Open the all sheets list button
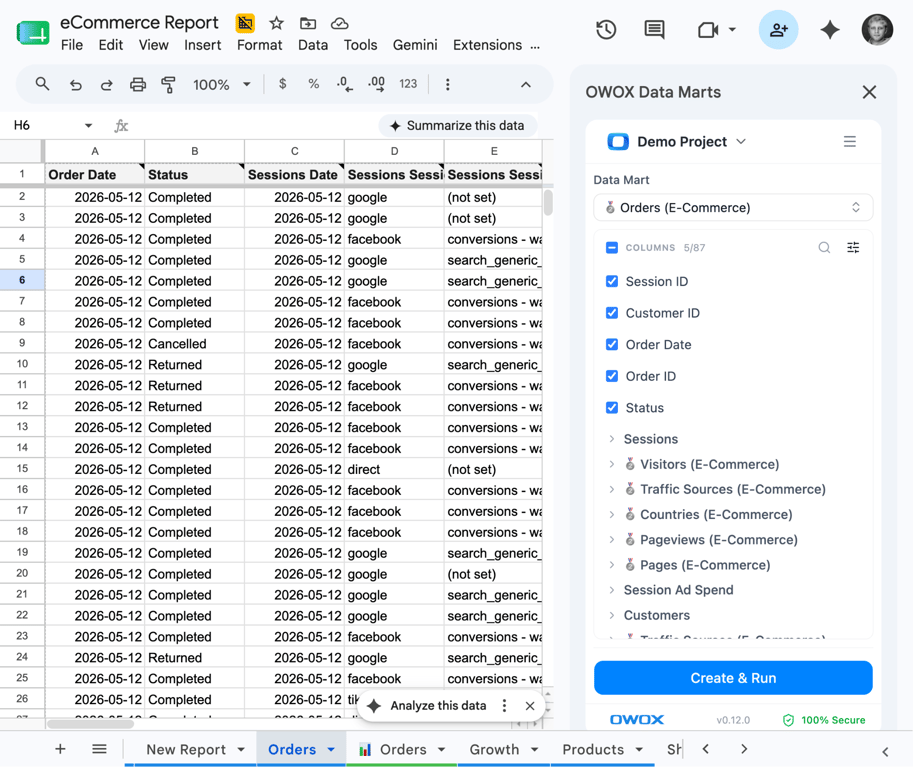913x768 pixels. click(x=99, y=749)
